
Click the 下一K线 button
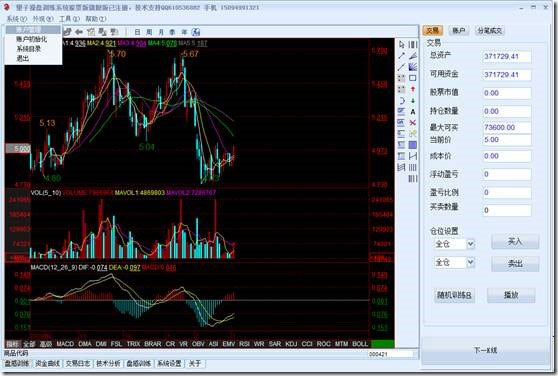pyautogui.click(x=485, y=350)
